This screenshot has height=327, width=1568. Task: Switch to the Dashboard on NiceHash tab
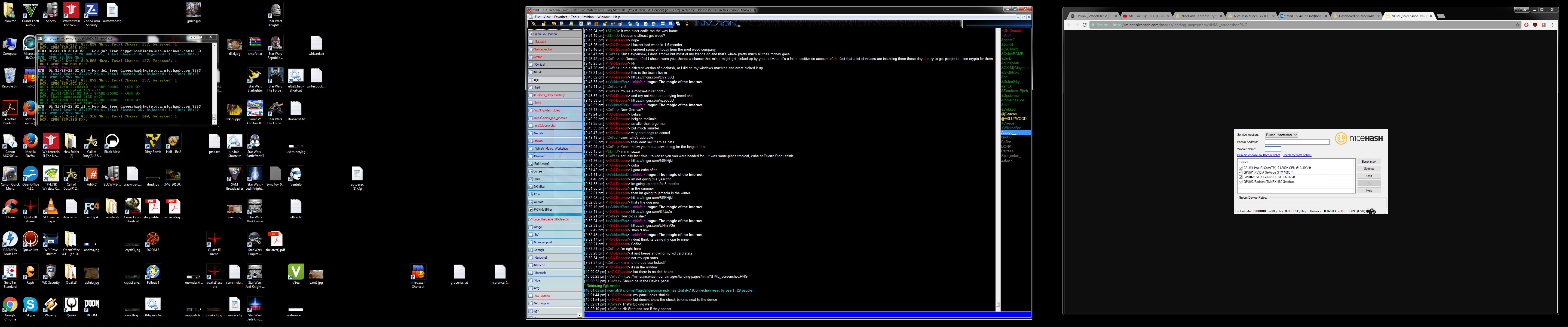(x=1357, y=16)
